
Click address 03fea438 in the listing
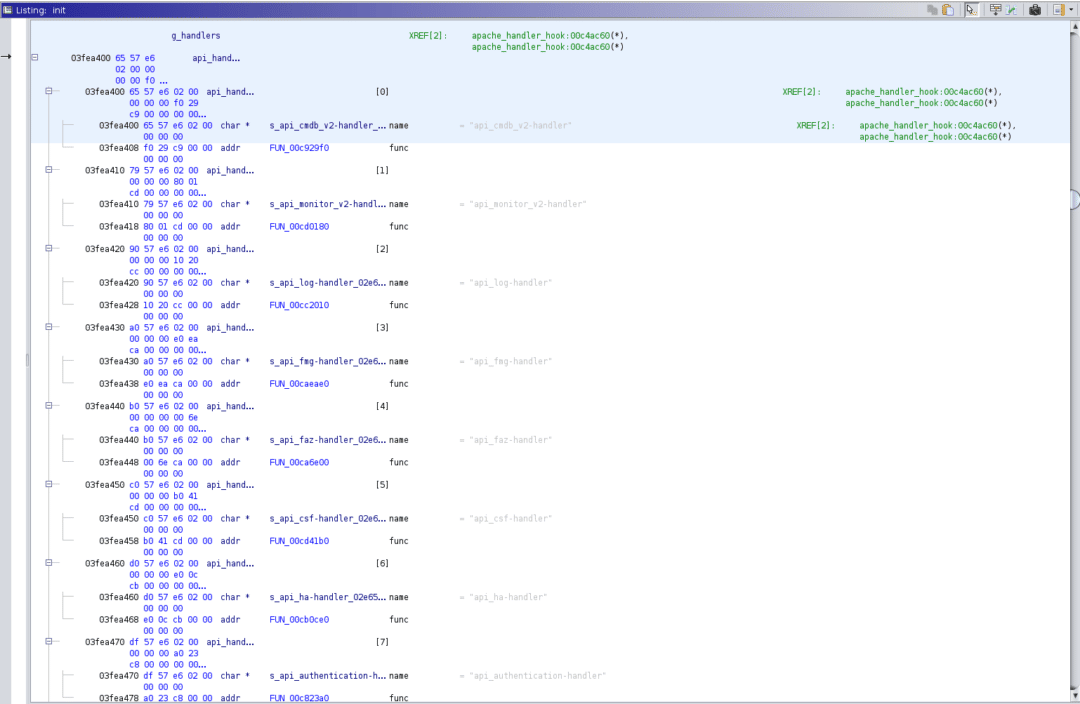click(118, 384)
